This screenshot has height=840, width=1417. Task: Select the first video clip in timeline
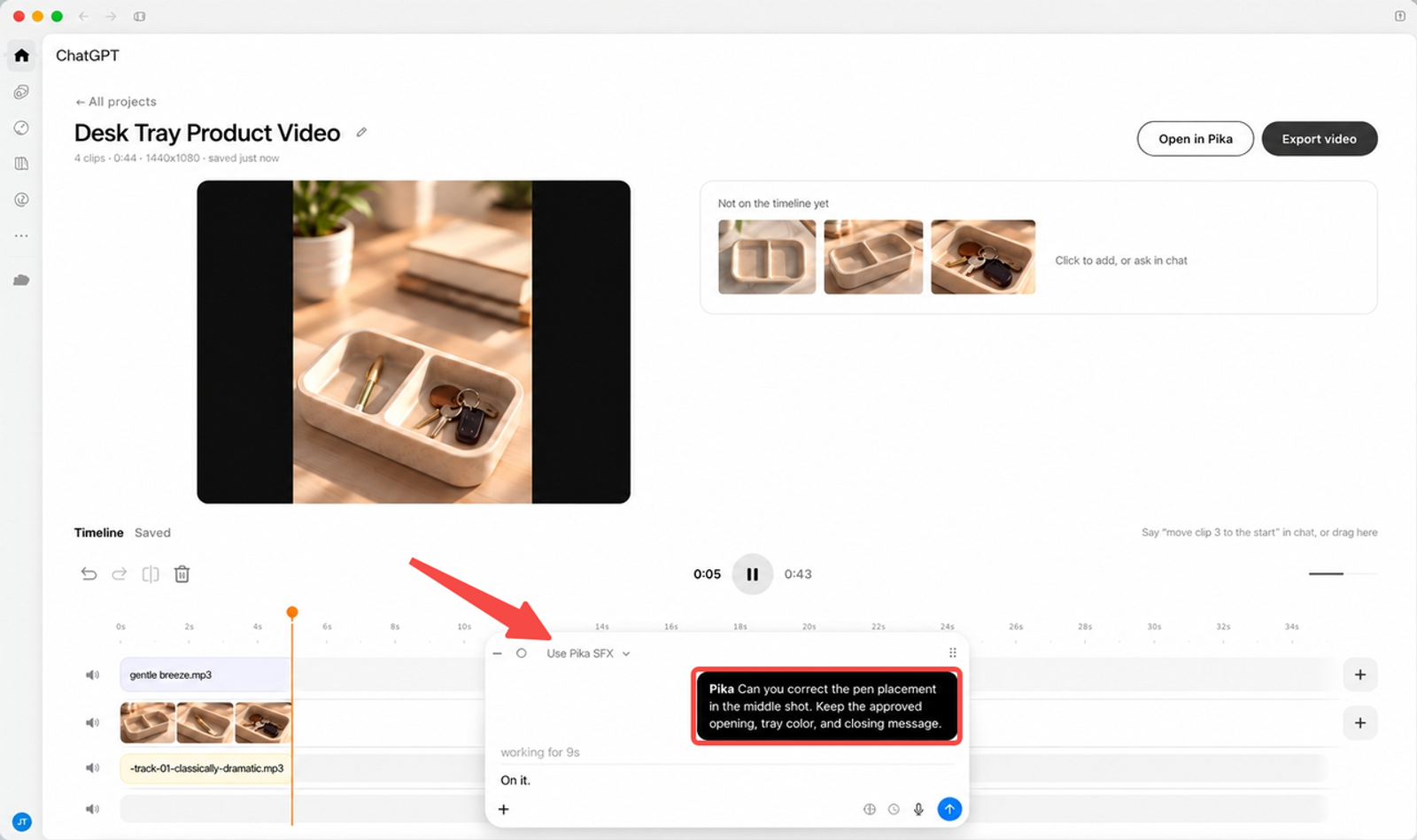click(148, 722)
